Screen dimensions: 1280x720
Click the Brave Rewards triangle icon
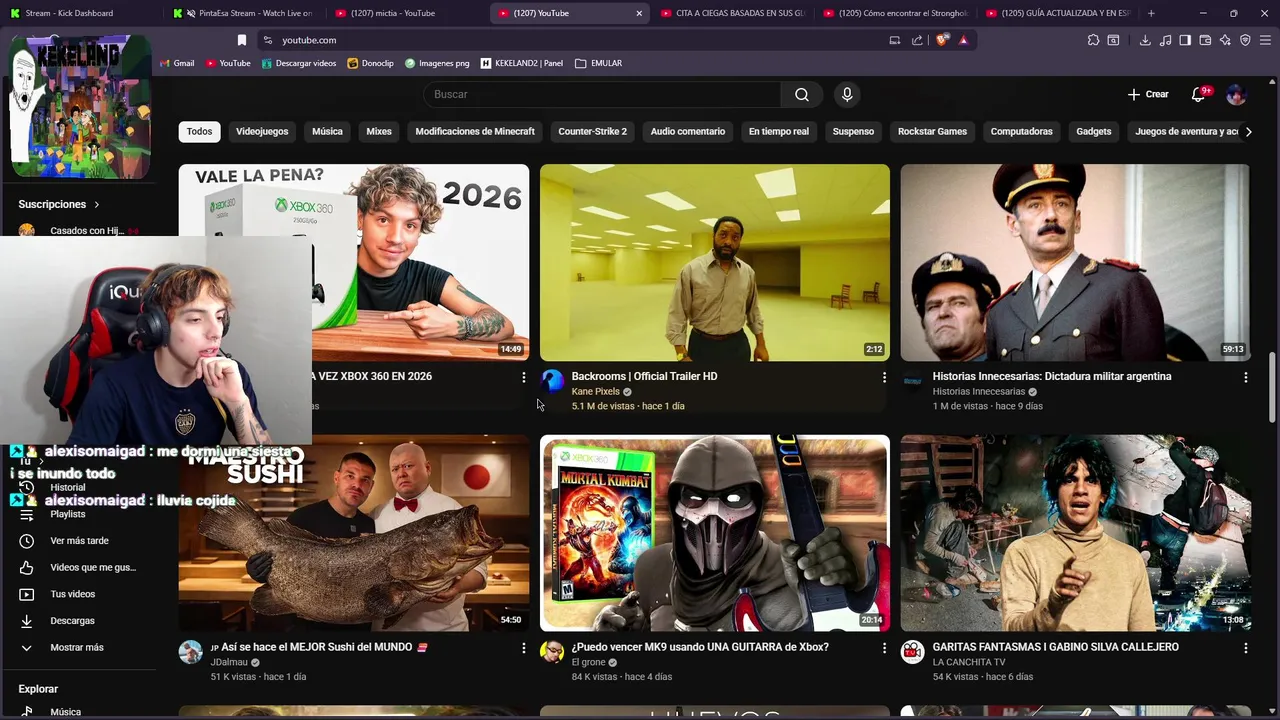point(963,40)
